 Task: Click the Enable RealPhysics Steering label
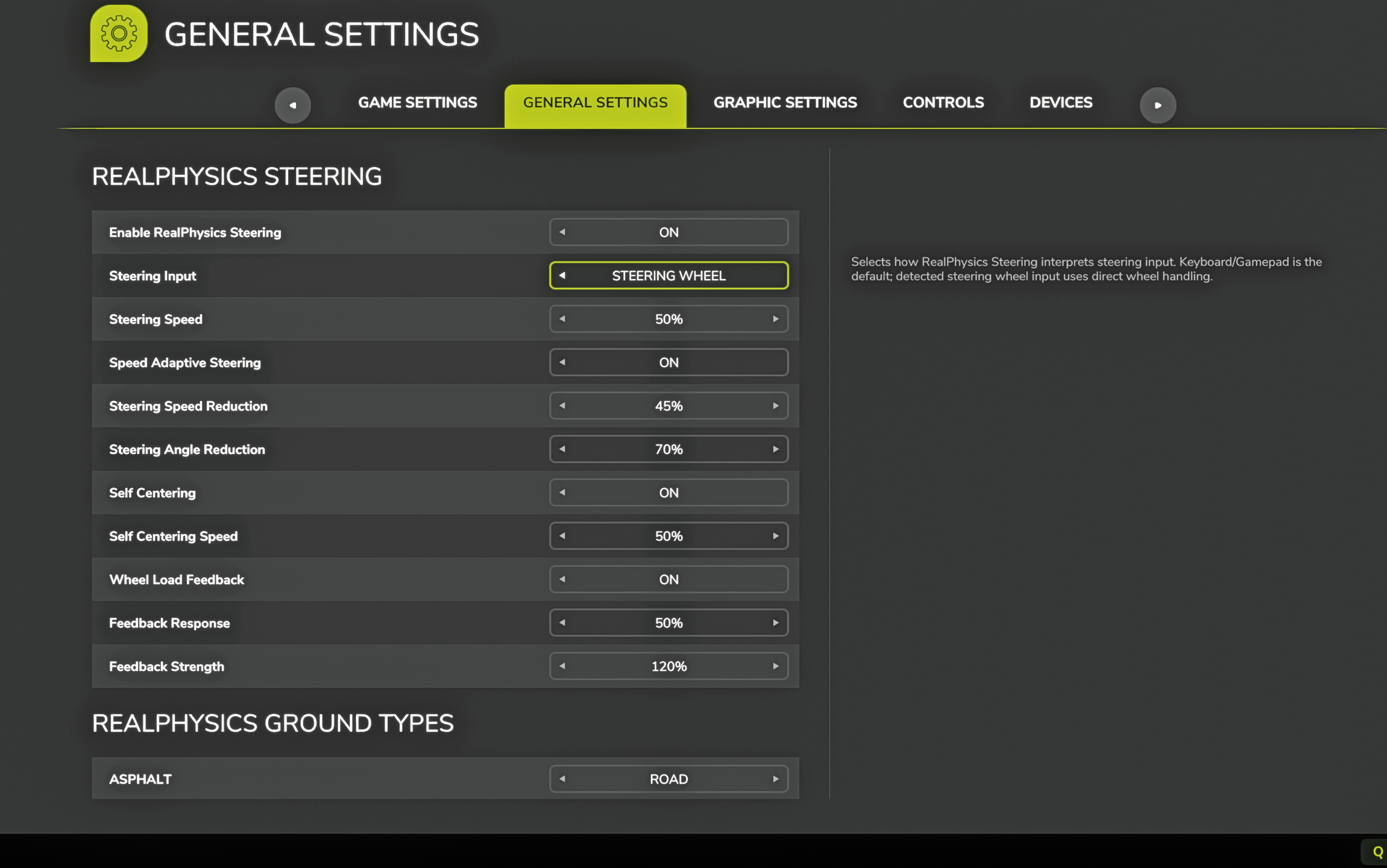tap(195, 233)
